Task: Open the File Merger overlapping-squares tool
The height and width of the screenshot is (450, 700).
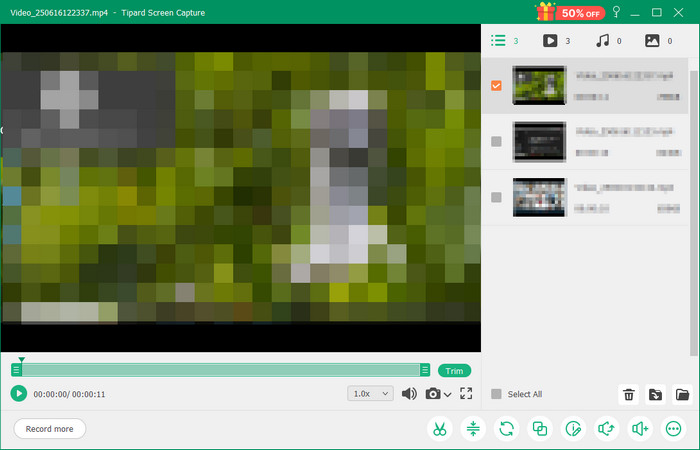Action: 540,429
